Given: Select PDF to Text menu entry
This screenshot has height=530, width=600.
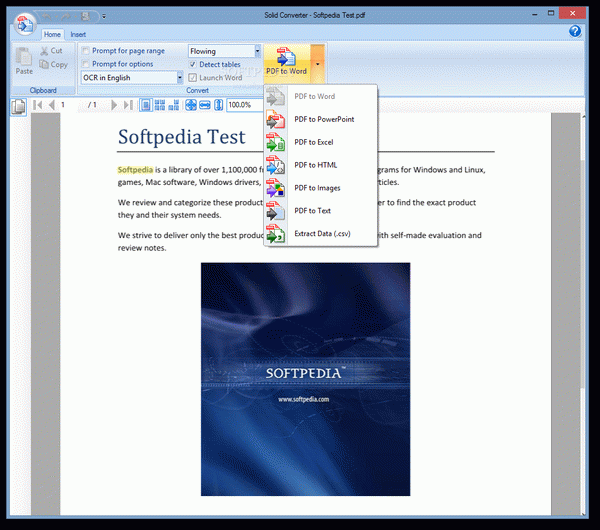Looking at the screenshot, I should point(321,211).
